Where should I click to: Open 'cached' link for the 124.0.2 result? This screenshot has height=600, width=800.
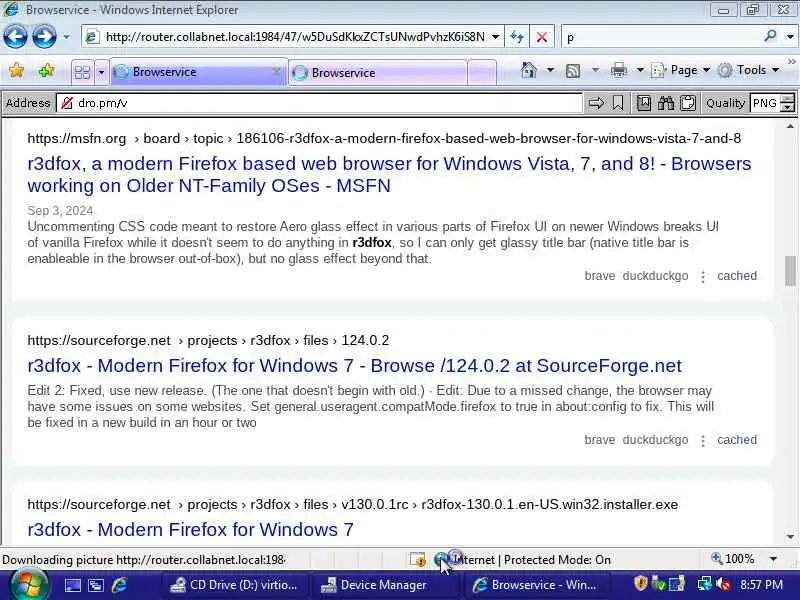click(x=737, y=440)
